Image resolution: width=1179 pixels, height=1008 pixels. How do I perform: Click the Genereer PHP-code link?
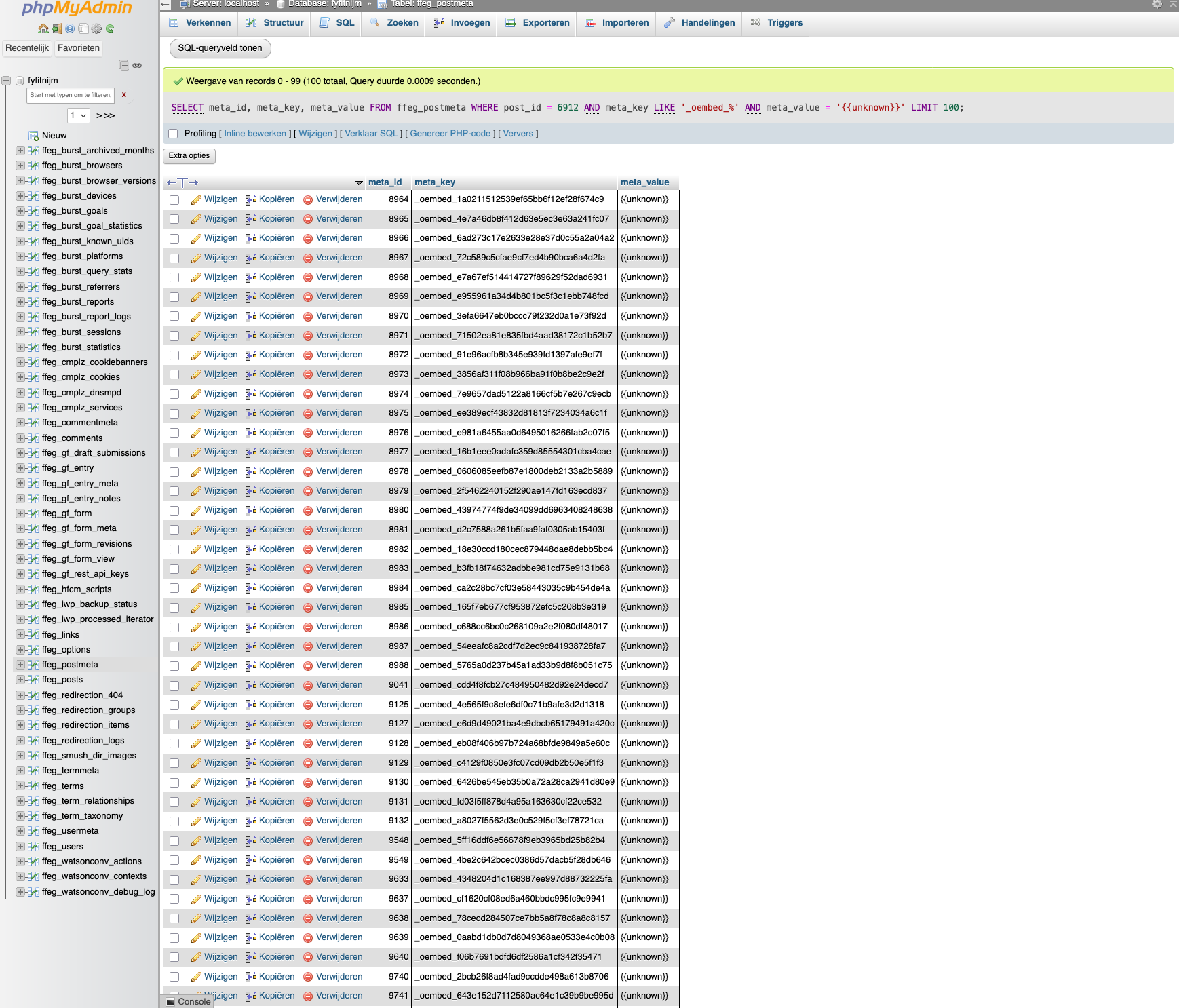[450, 134]
